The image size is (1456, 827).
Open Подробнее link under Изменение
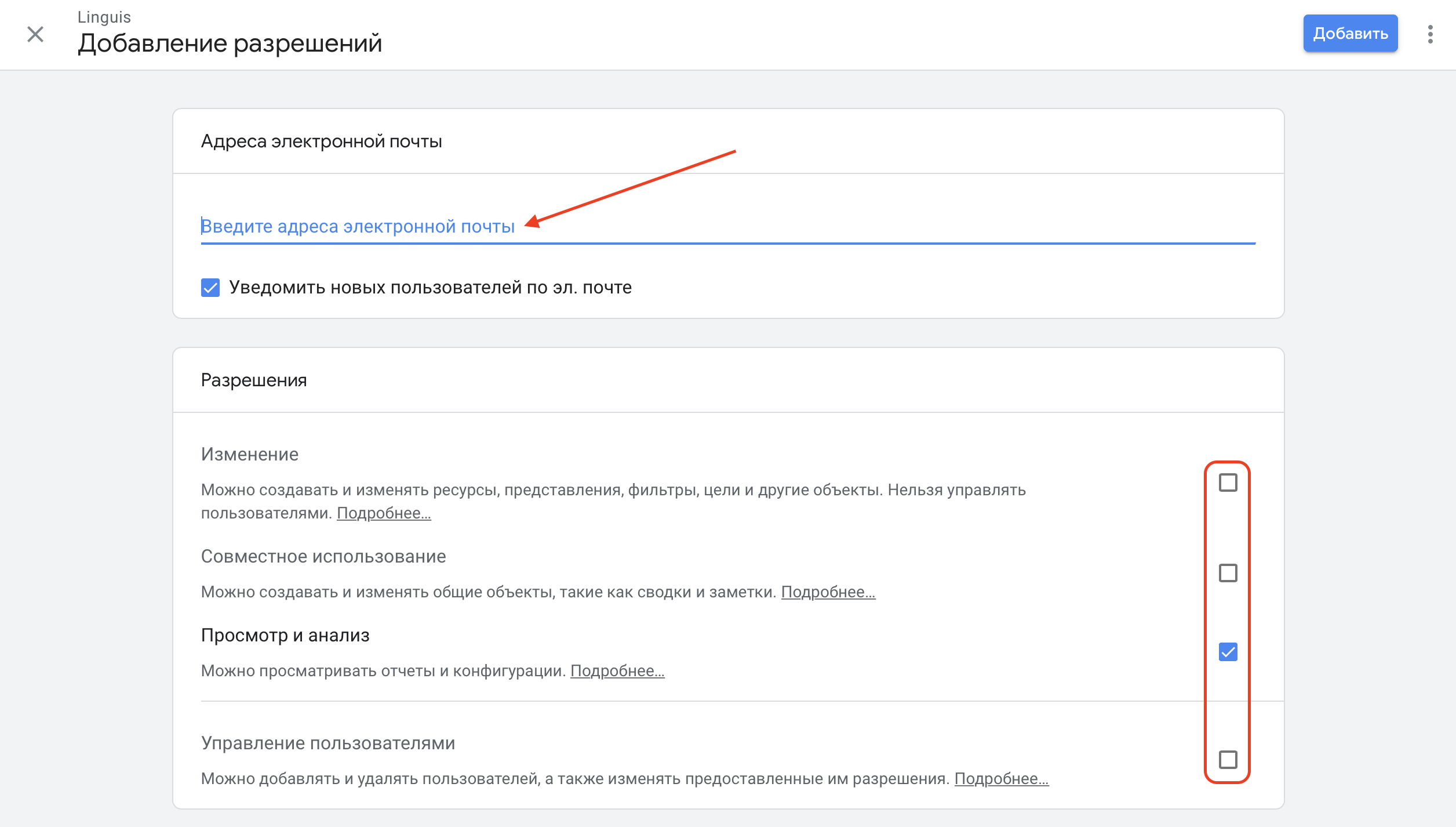[x=384, y=513]
